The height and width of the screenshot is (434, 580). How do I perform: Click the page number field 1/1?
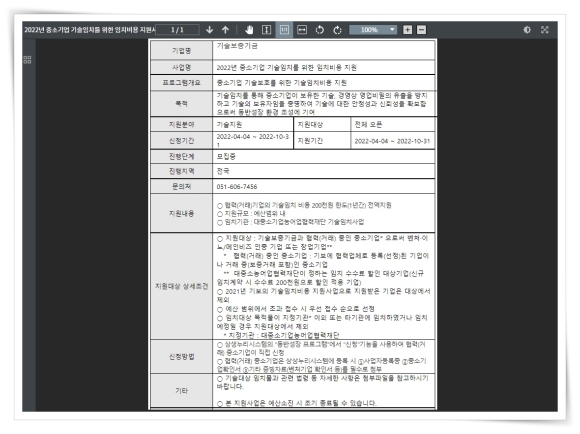click(178, 30)
